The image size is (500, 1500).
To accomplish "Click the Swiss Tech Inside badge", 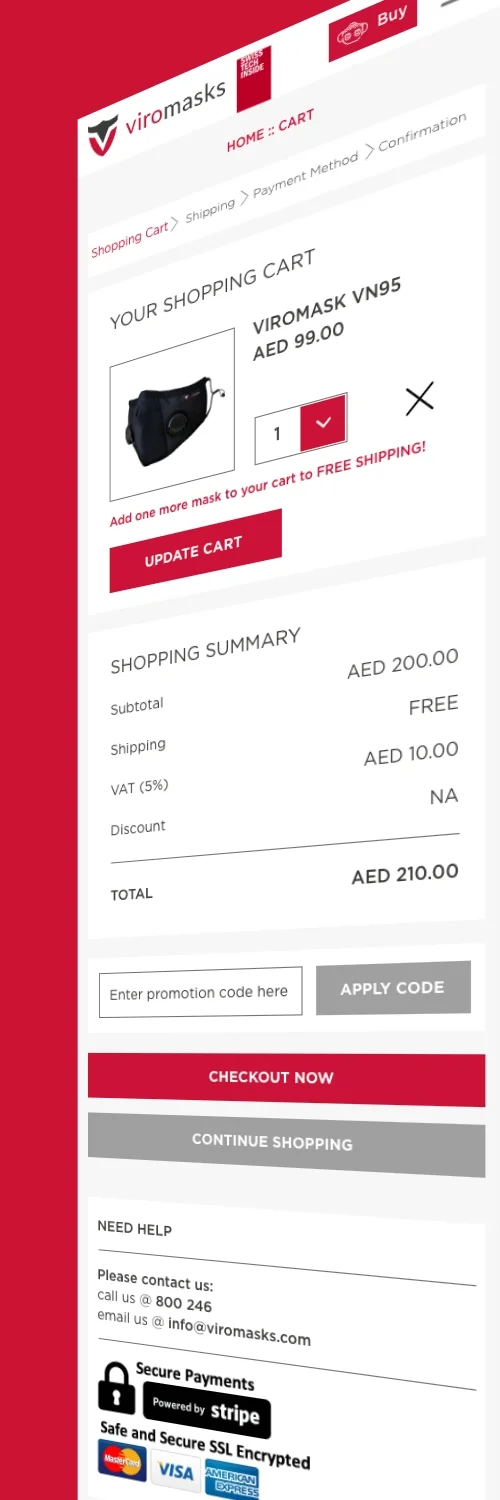I will (253, 79).
